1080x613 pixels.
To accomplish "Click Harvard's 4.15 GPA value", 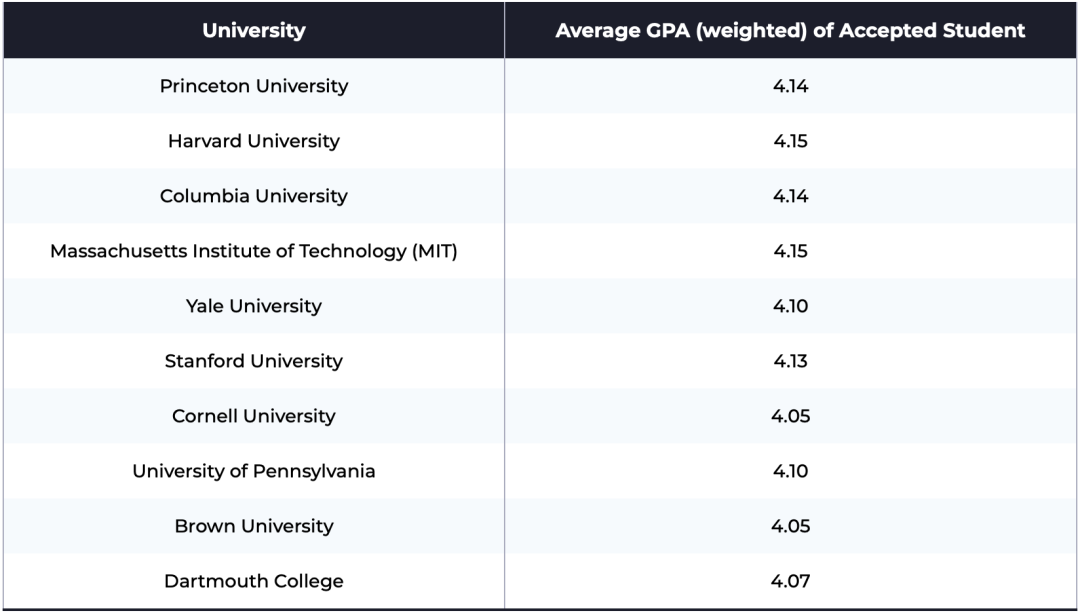I will (x=790, y=141).
